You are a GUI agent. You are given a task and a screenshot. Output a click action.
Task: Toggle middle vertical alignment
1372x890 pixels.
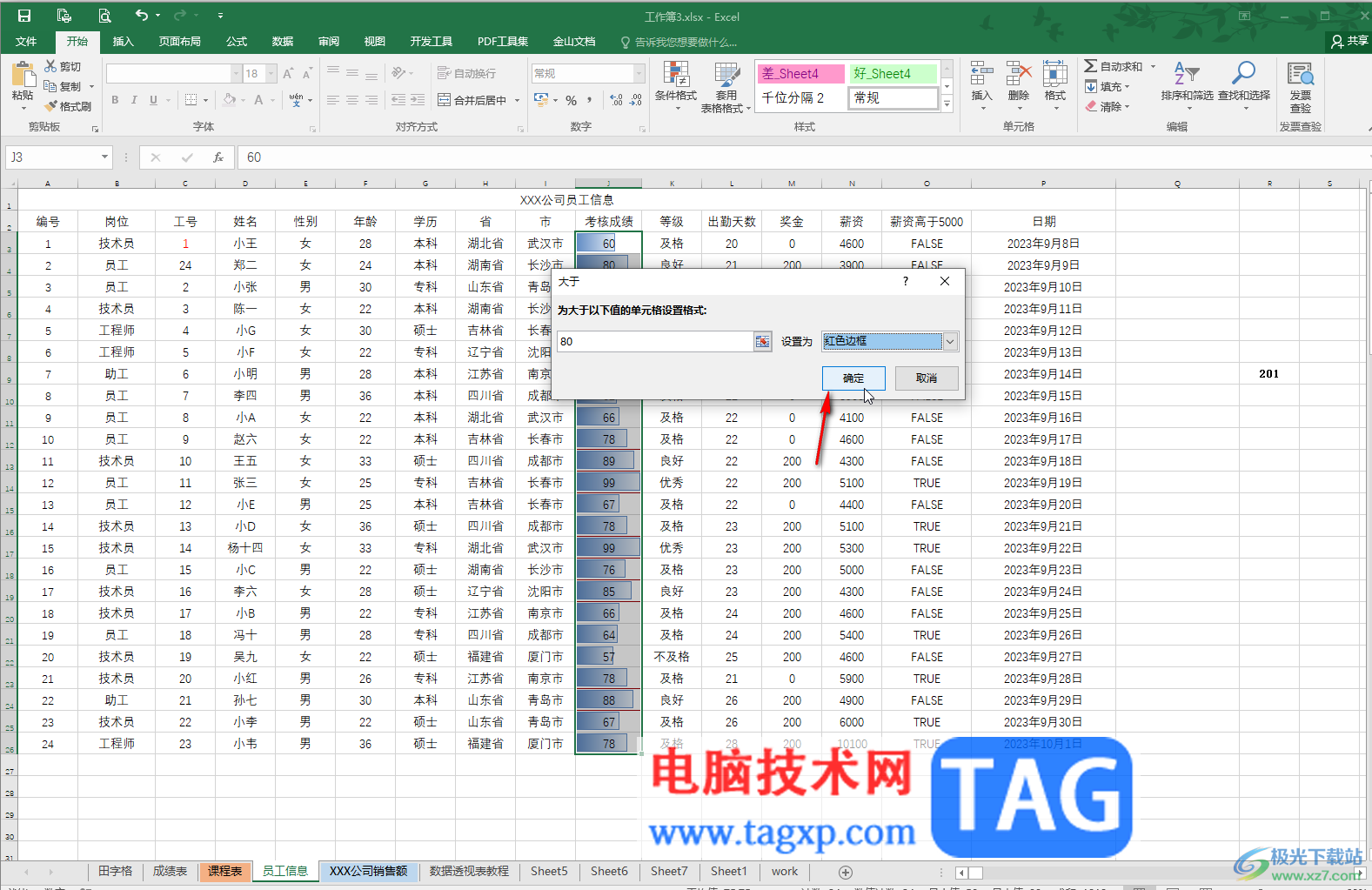tap(352, 73)
